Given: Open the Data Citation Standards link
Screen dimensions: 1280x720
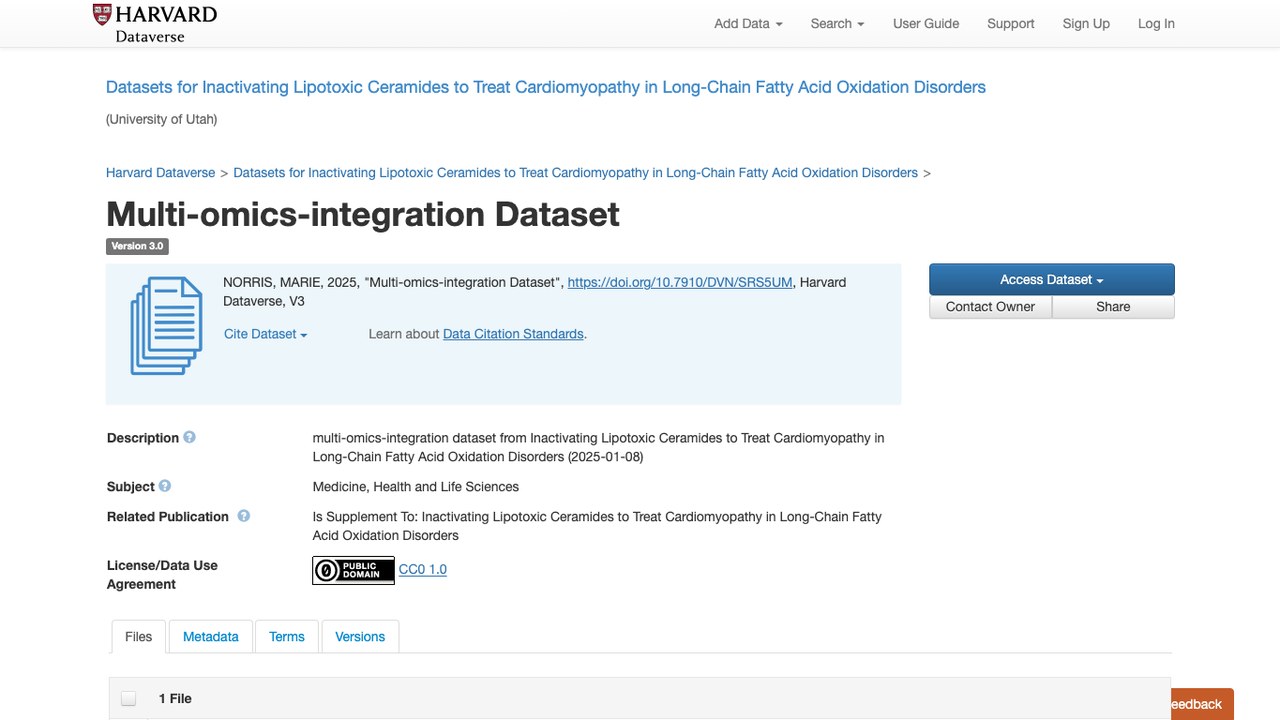Looking at the screenshot, I should pos(513,334).
